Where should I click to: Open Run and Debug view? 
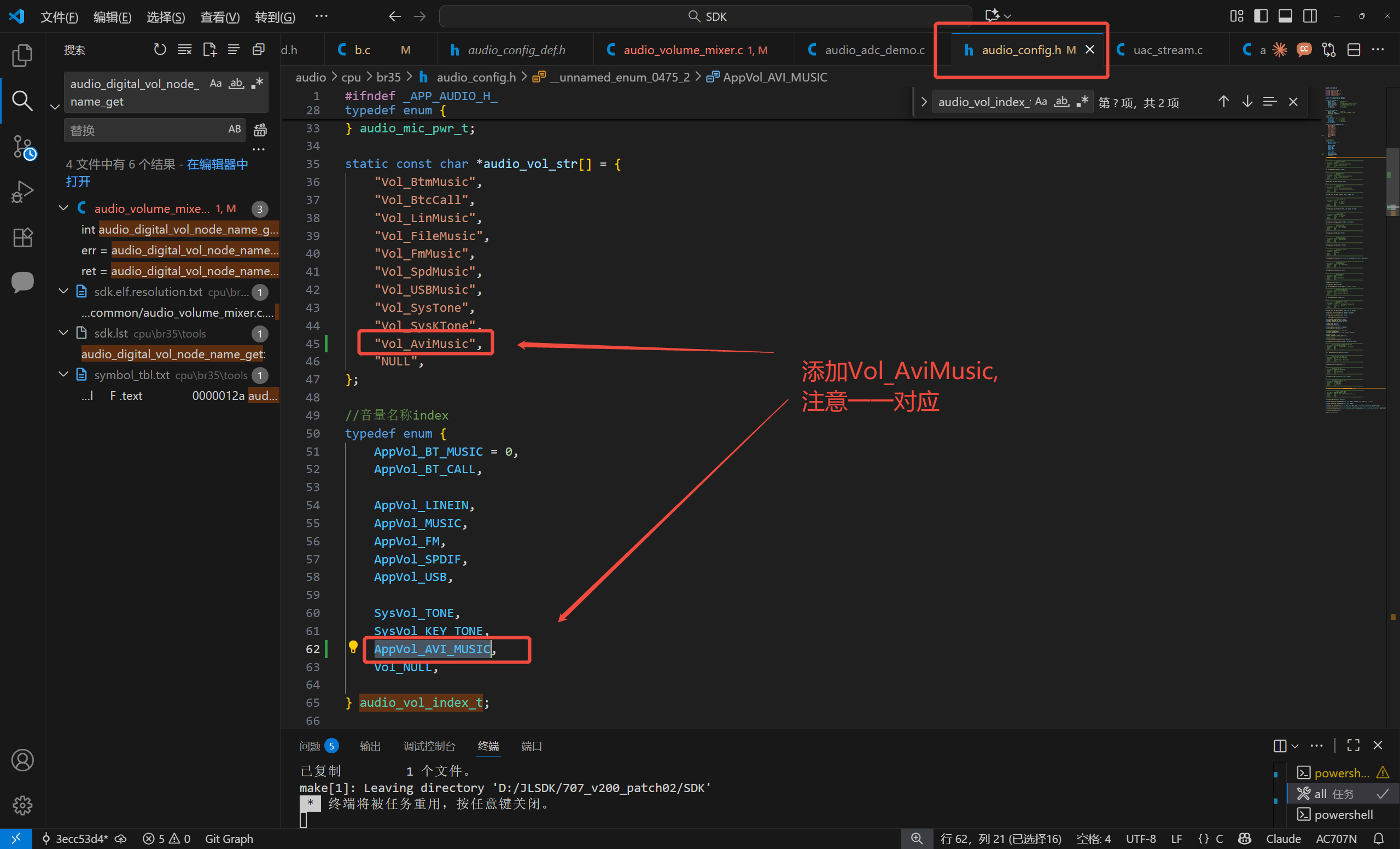tap(22, 192)
